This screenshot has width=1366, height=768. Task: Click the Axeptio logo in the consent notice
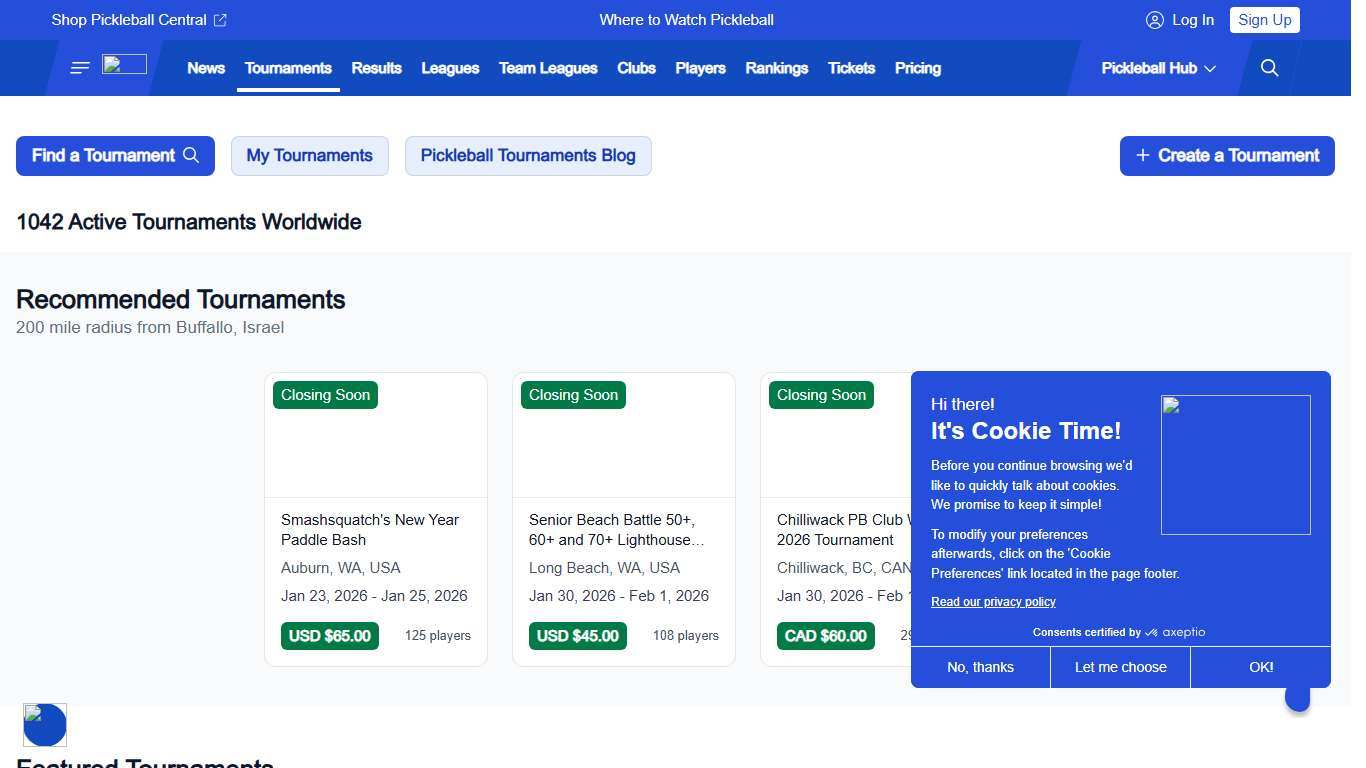(1178, 632)
